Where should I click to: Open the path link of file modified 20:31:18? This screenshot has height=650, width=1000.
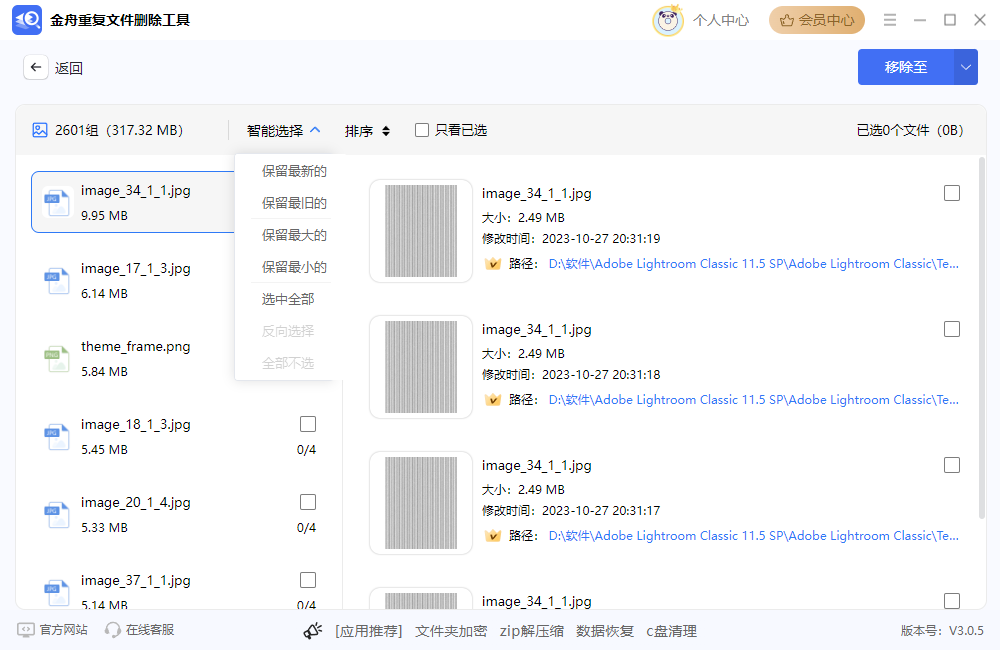click(754, 399)
